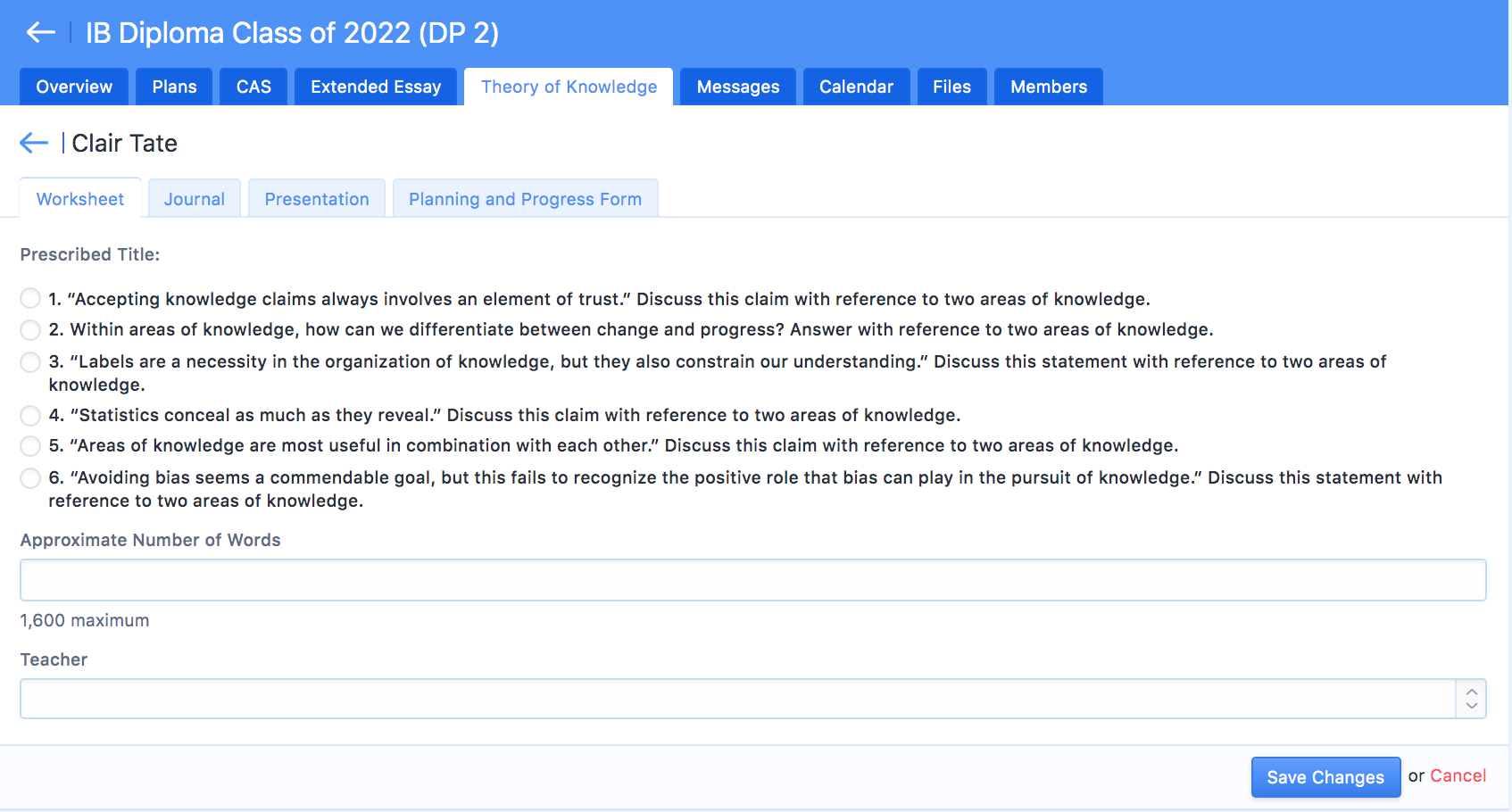Click the Teacher dropdown stepper arrows
This screenshot has width=1512, height=812.
pyautogui.click(x=1471, y=699)
